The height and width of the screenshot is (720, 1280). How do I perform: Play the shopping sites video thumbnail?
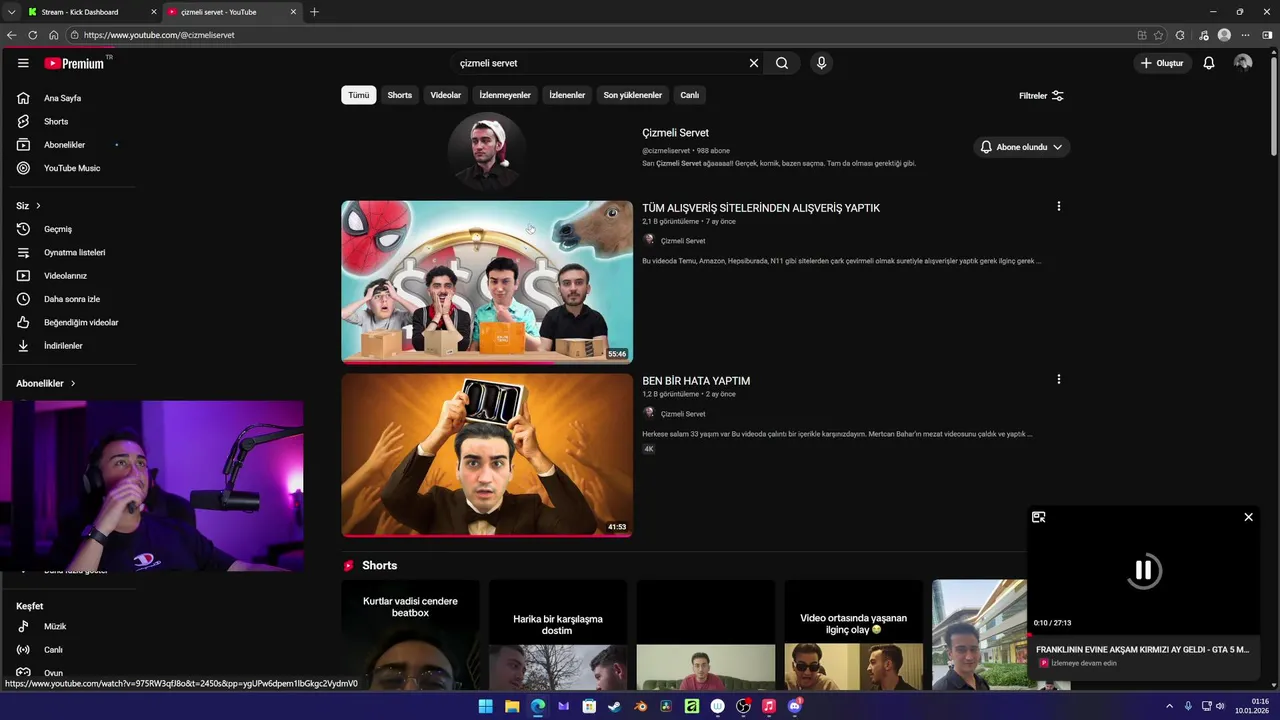(x=487, y=282)
